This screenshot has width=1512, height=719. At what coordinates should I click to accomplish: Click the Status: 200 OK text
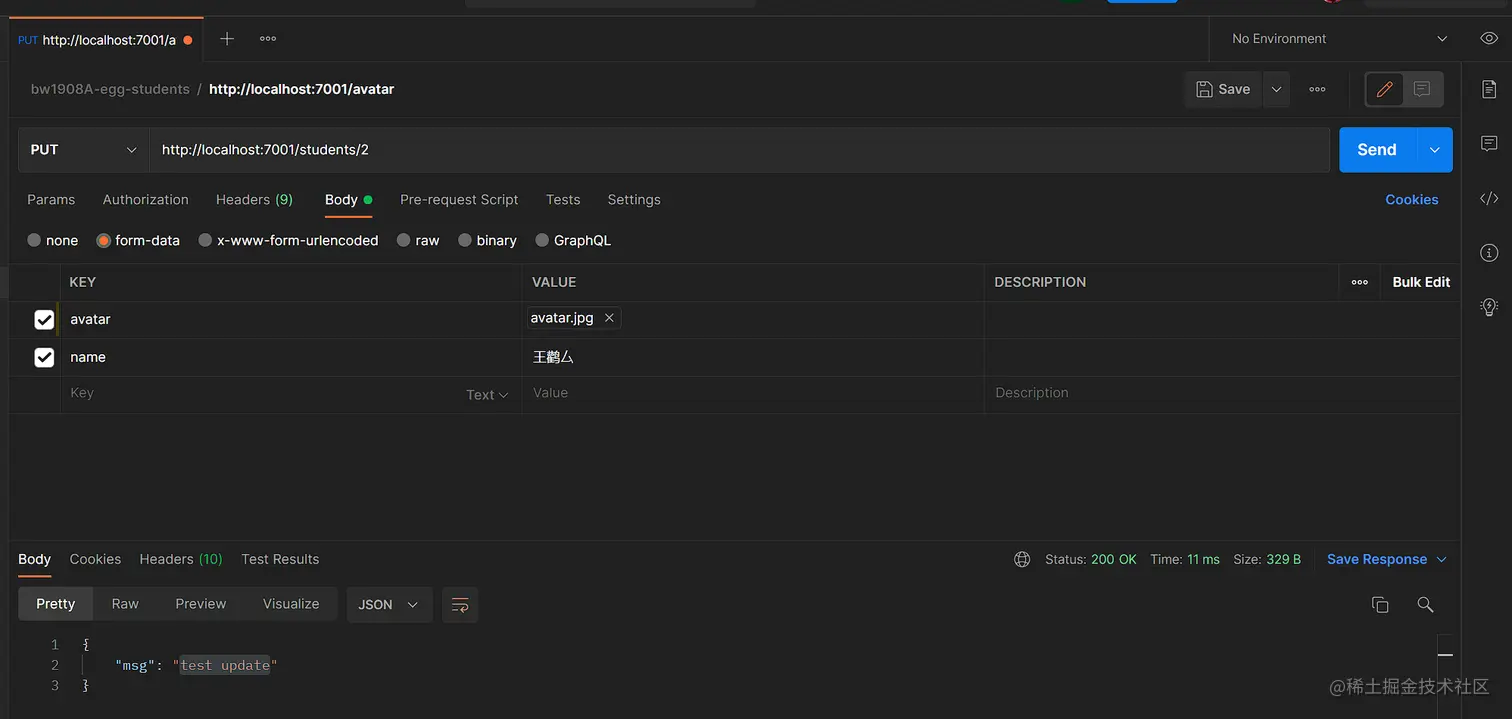1091,560
